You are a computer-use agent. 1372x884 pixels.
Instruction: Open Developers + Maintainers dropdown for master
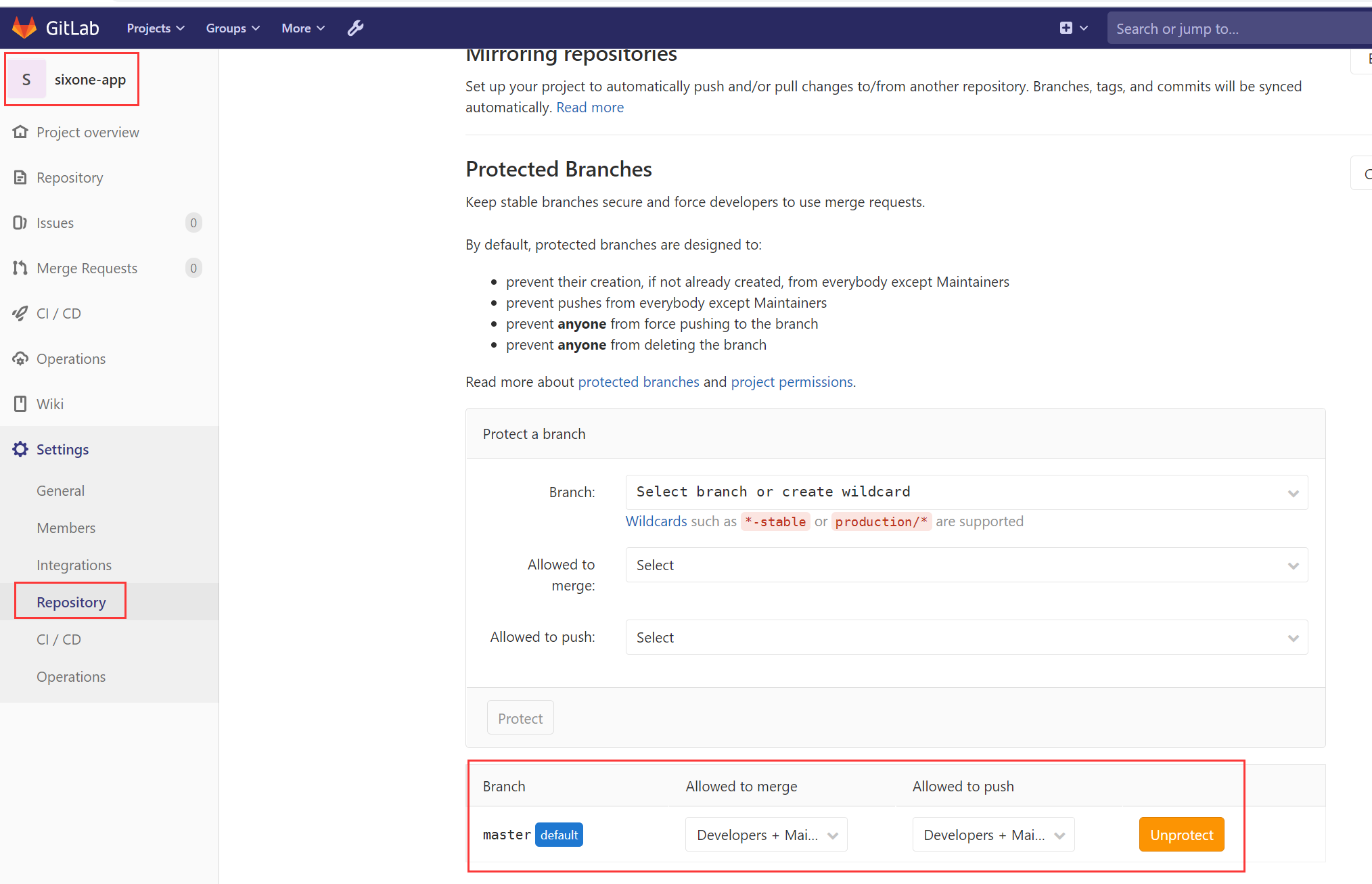[x=765, y=834]
